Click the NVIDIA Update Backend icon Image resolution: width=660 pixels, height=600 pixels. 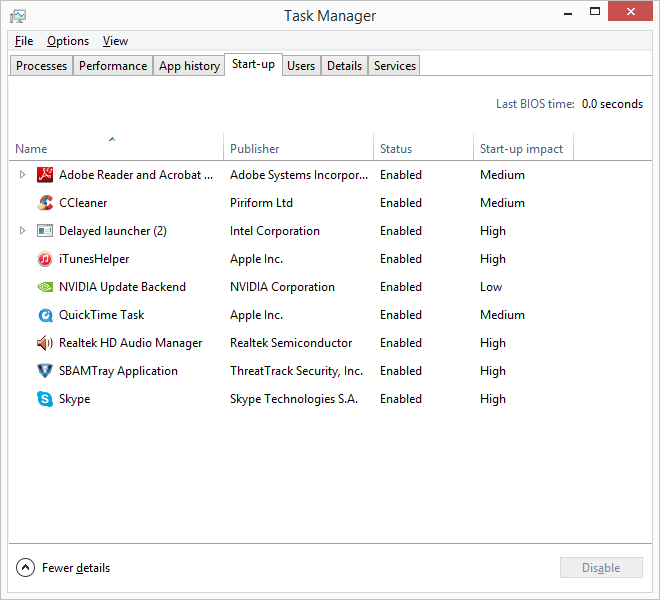45,287
